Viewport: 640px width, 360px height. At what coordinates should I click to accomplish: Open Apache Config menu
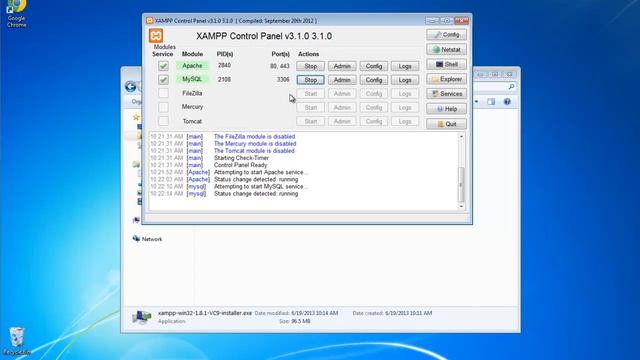[x=373, y=66]
